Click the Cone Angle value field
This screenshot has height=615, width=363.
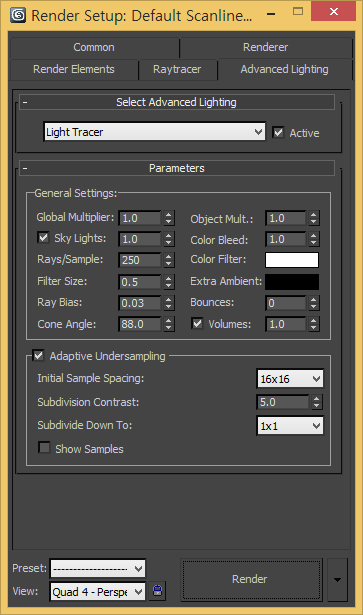pos(140,324)
